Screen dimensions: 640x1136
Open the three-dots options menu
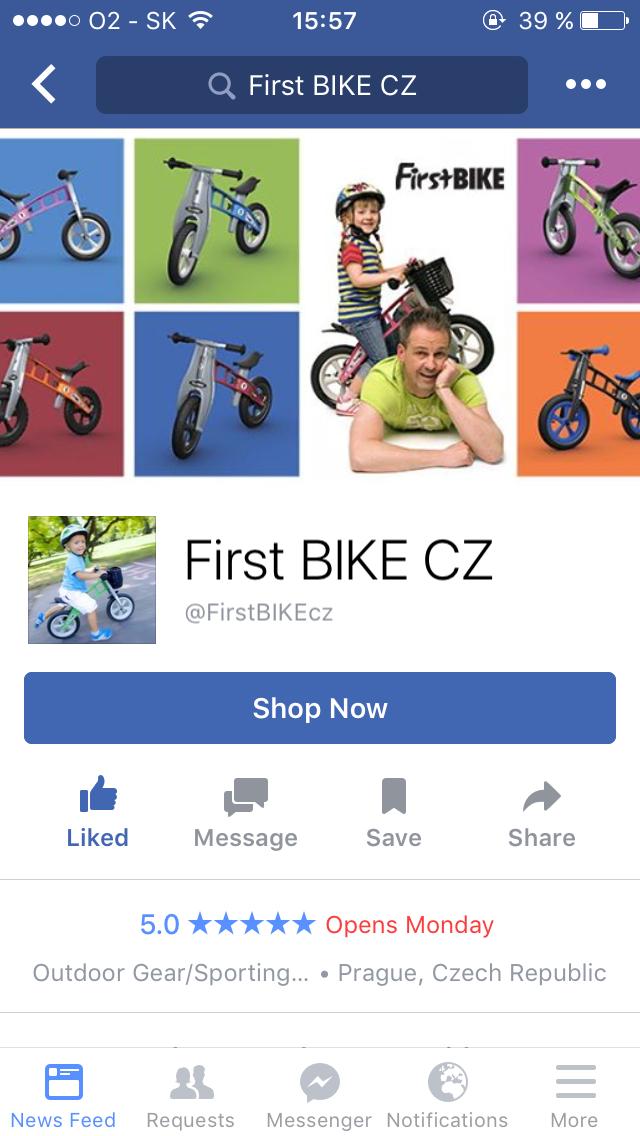586,84
